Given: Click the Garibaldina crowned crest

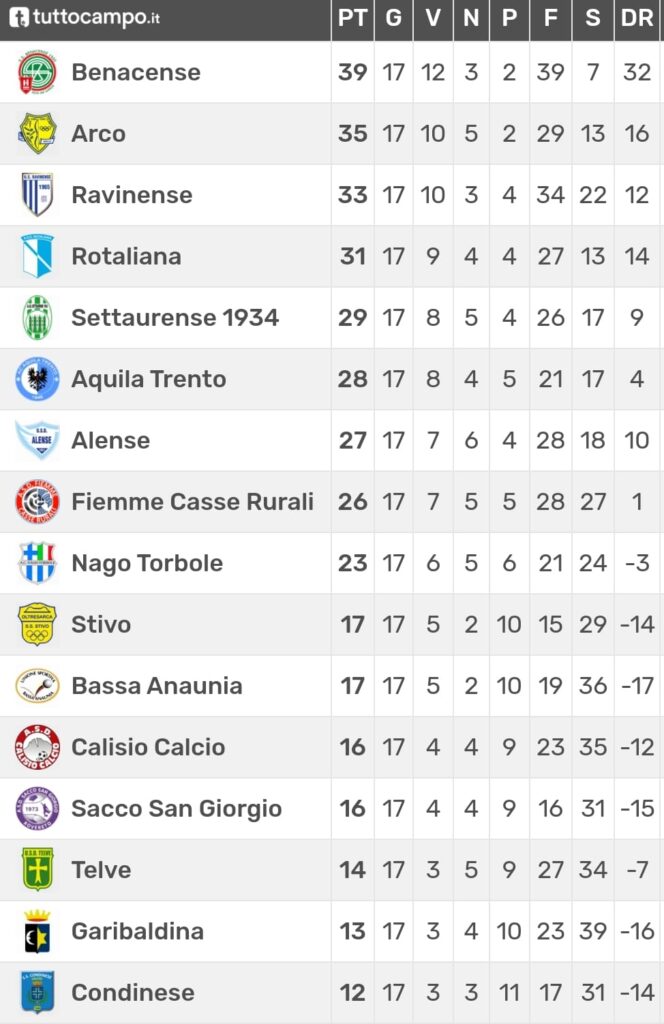Looking at the screenshot, I should pyautogui.click(x=37, y=931).
